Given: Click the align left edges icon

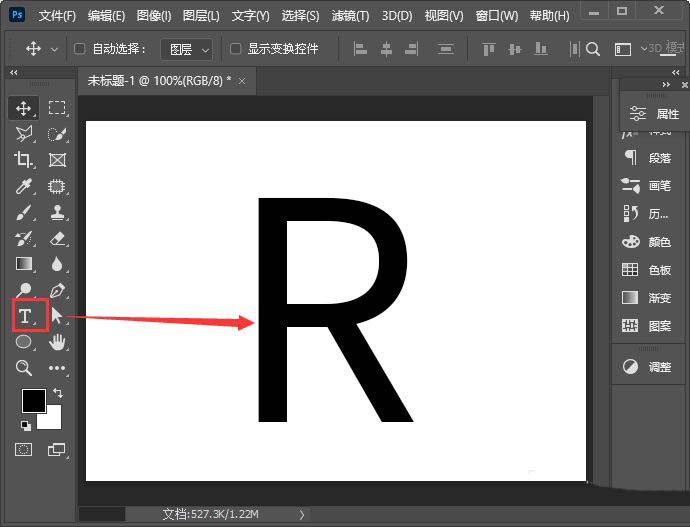Looking at the screenshot, I should coord(360,49).
